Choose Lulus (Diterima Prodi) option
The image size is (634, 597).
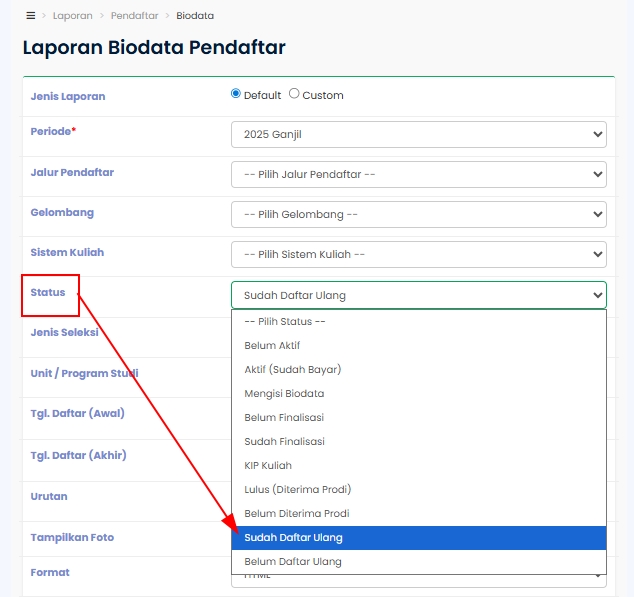click(297, 489)
